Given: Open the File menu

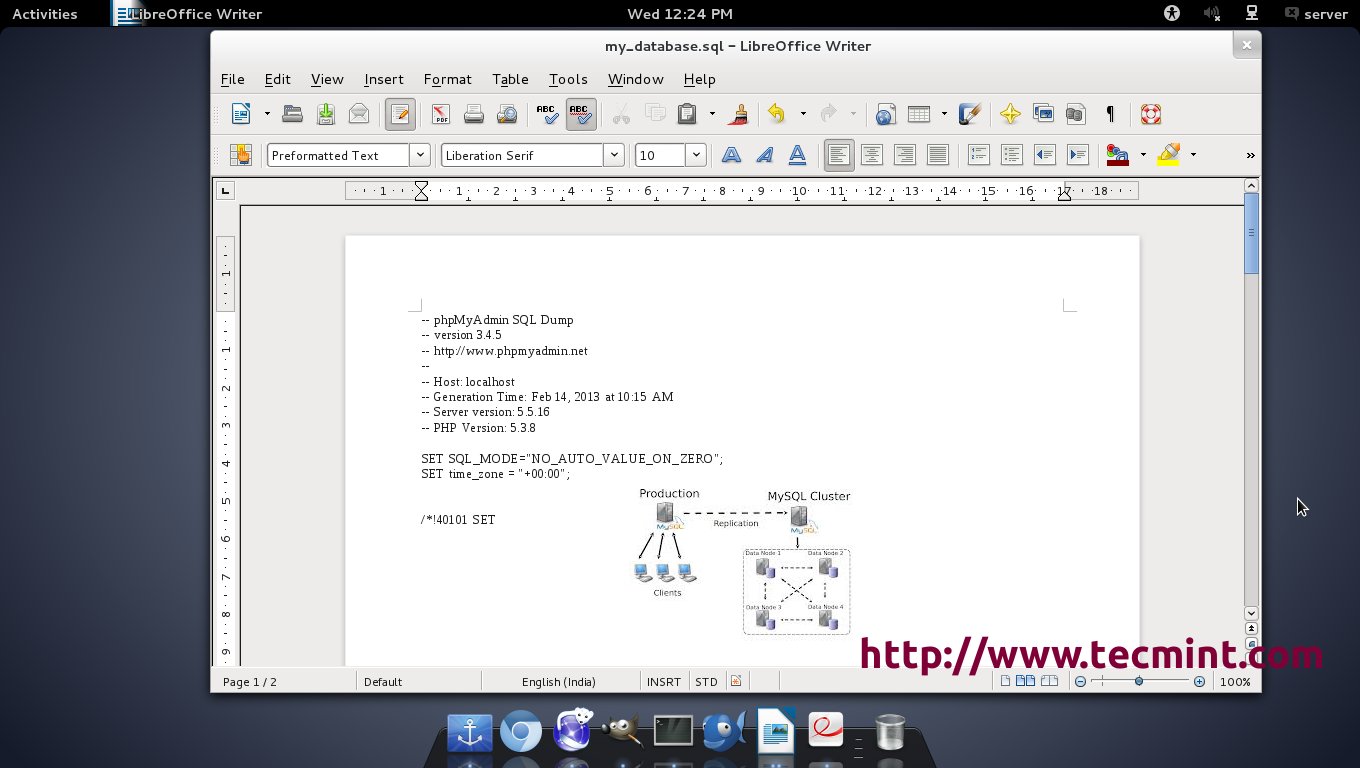Looking at the screenshot, I should tap(232, 79).
